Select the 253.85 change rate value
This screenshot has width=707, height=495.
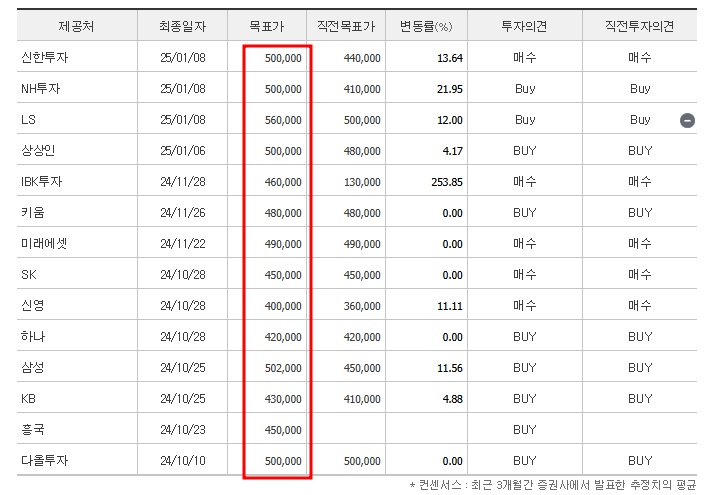coord(447,182)
